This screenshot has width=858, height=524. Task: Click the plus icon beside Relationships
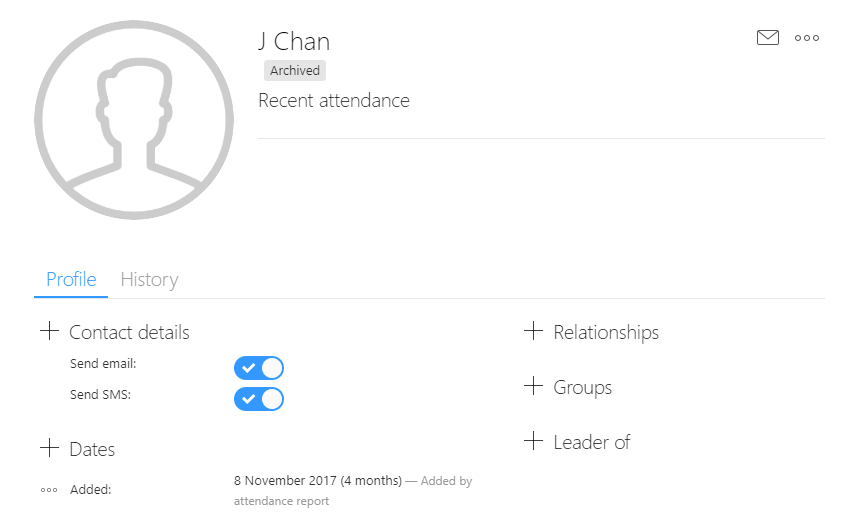534,331
